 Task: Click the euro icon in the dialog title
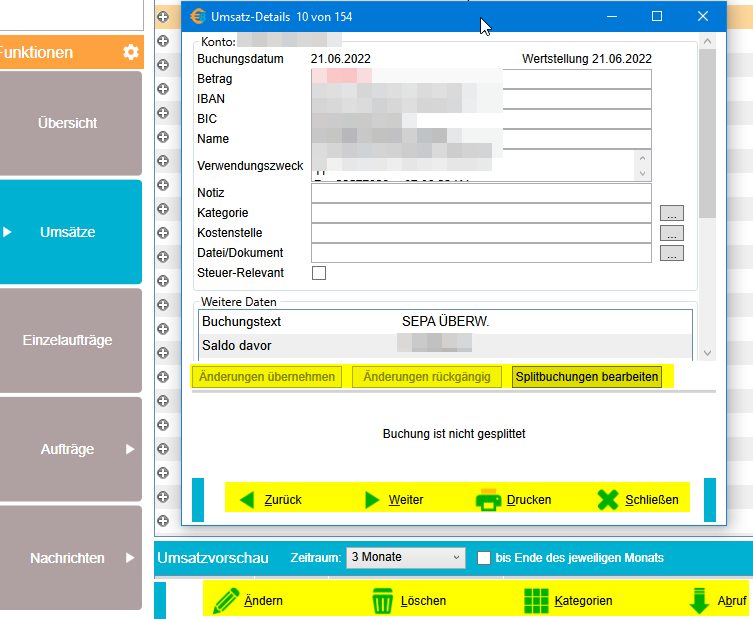point(197,16)
